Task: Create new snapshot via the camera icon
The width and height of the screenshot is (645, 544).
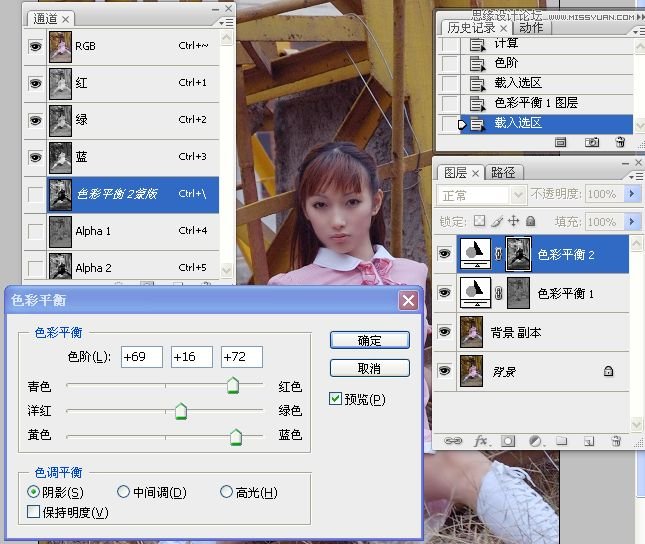Action: click(592, 142)
